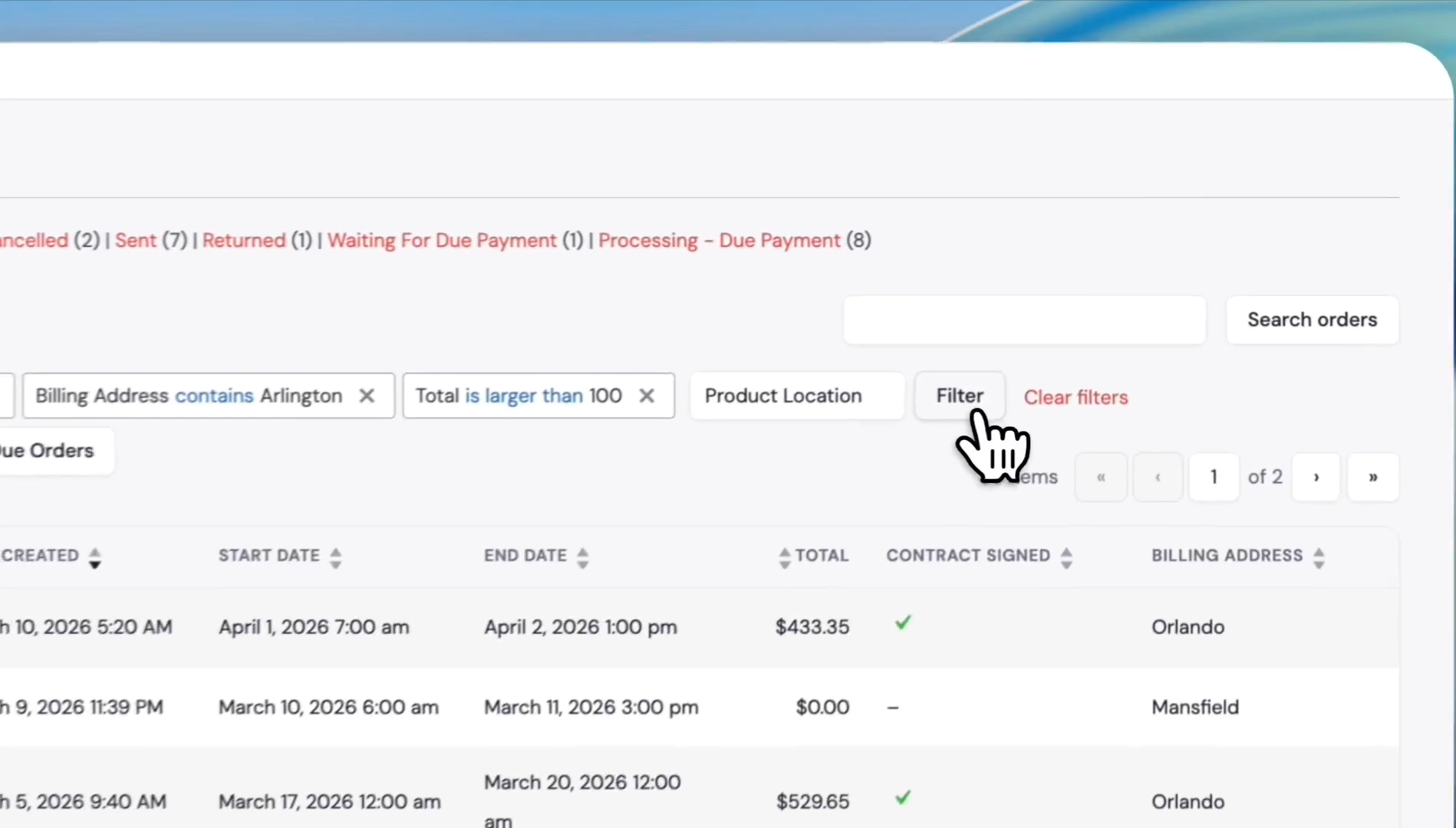Click end date April 2, 2026 1:00 pm
This screenshot has width=1456, height=828.
pos(581,627)
